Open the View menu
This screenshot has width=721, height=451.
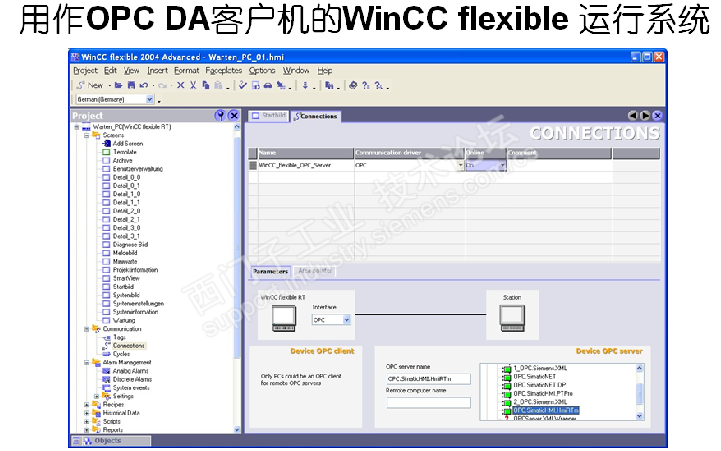(132, 71)
